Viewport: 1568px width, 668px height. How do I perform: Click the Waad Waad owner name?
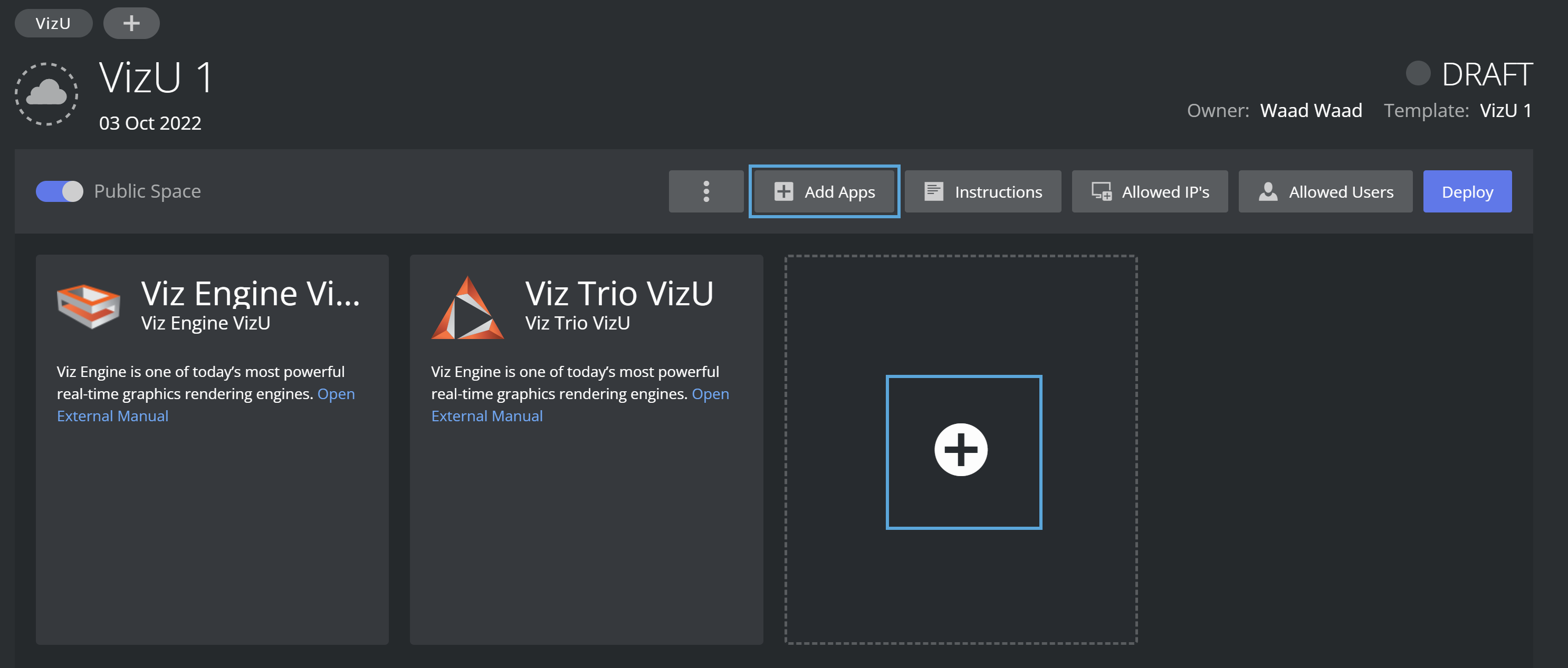click(1311, 111)
